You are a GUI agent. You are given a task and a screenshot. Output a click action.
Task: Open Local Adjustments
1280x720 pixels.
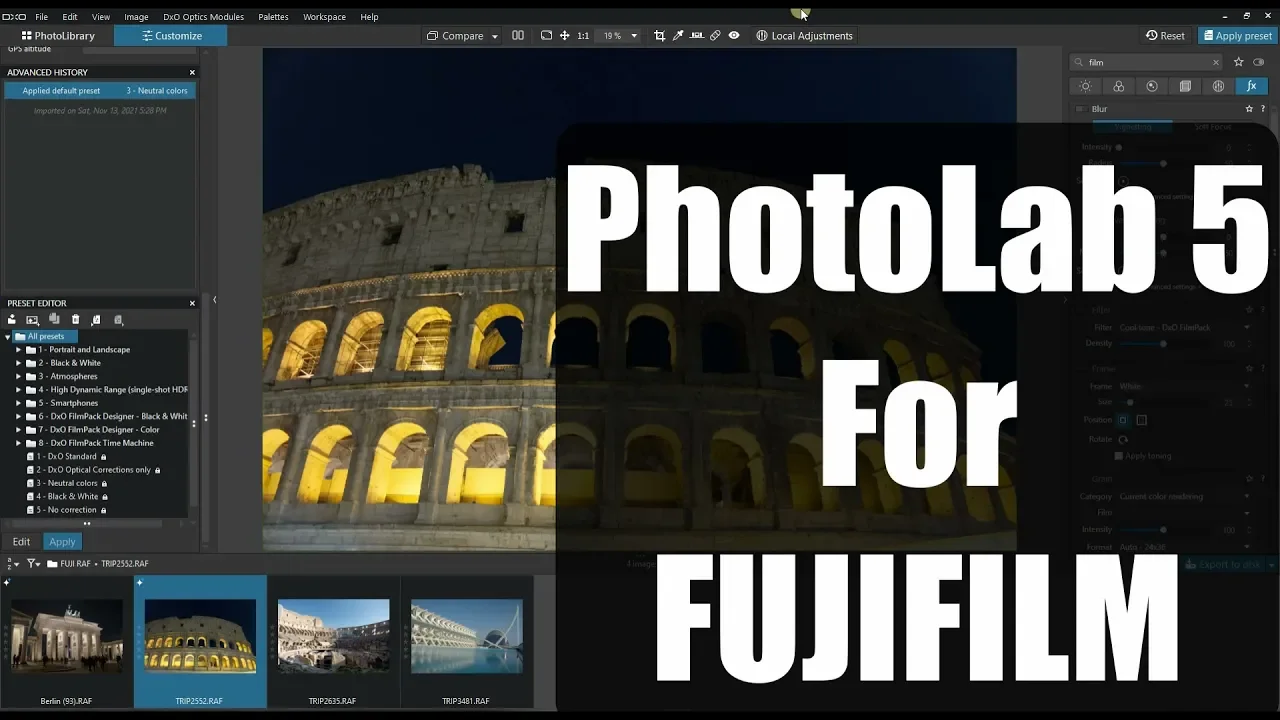click(804, 36)
